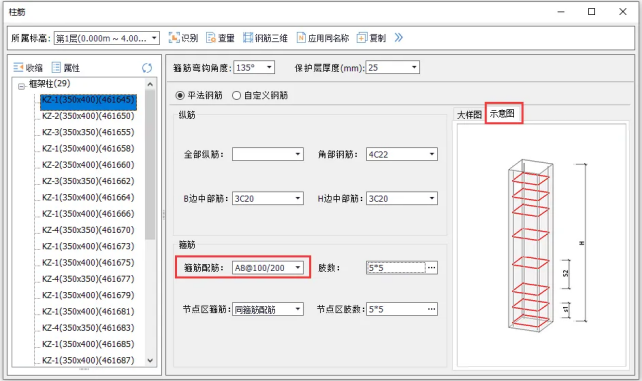642x381 pixels.
Task: Select KZ-1(350x400)(461666) tree item
Action: 88,214
